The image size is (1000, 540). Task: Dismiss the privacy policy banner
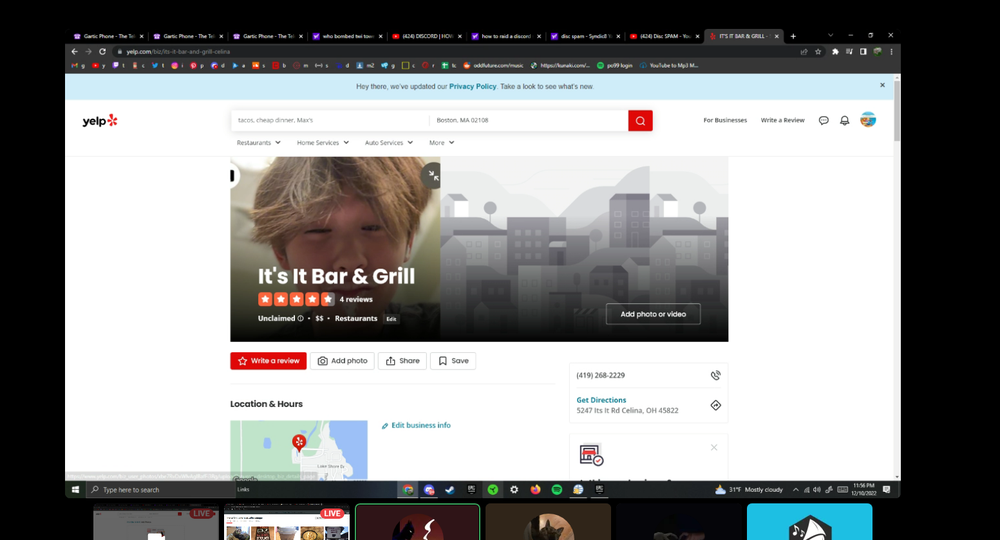pos(882,86)
